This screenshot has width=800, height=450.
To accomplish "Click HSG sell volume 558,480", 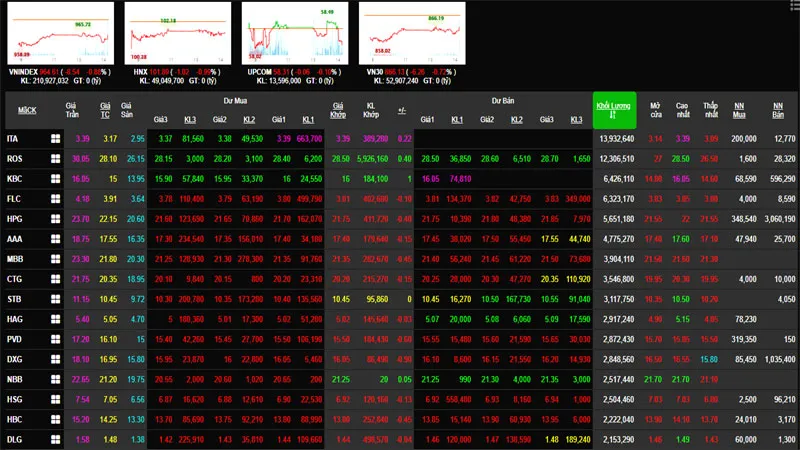I will [x=458, y=399].
